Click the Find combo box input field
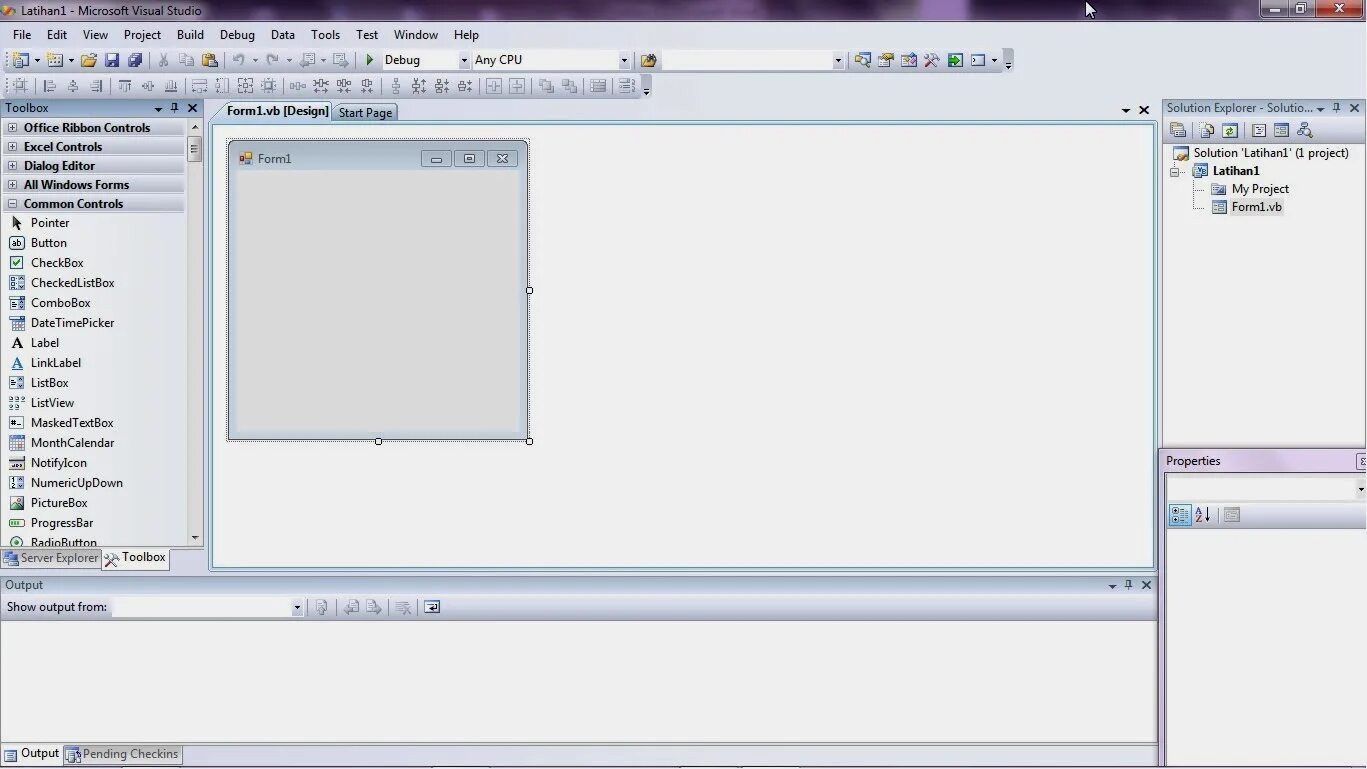 (746, 60)
